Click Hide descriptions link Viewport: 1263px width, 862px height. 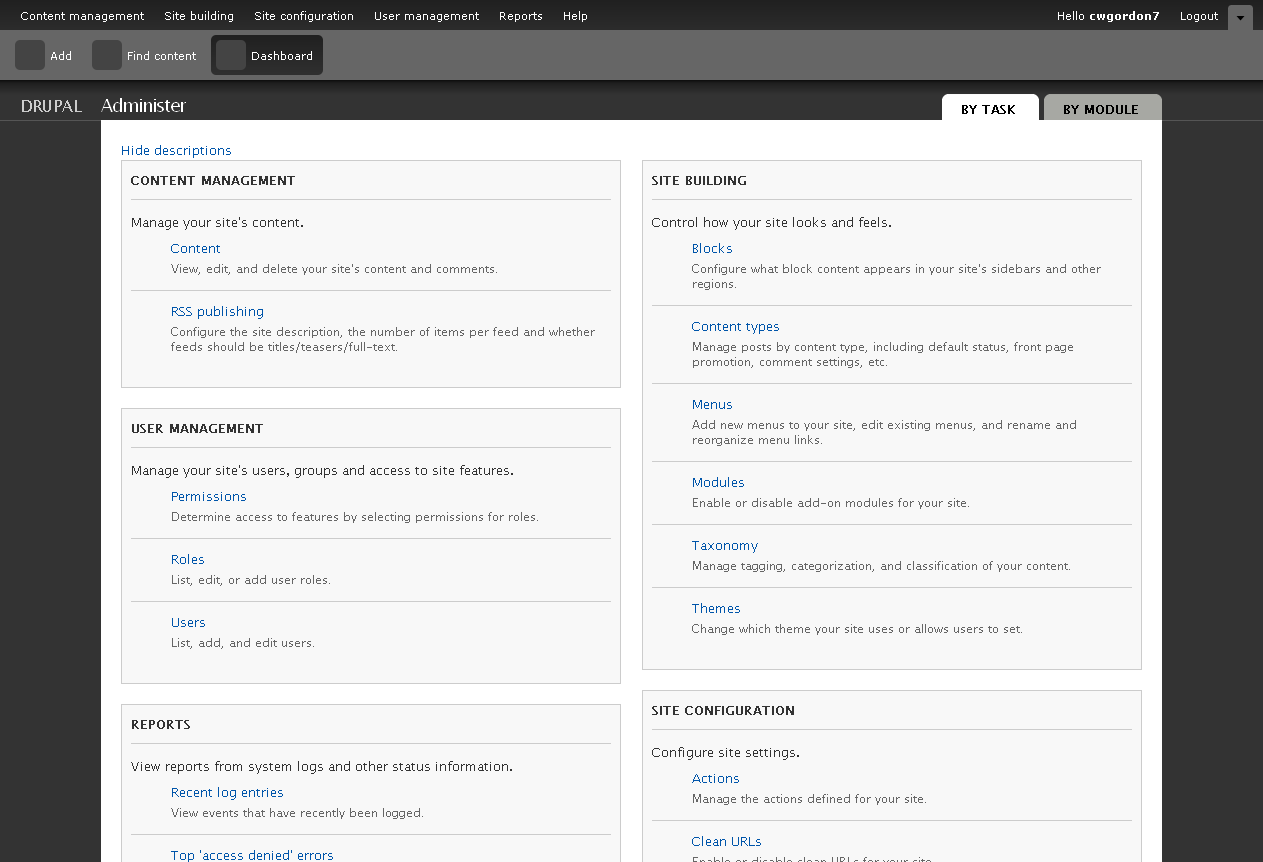point(176,150)
